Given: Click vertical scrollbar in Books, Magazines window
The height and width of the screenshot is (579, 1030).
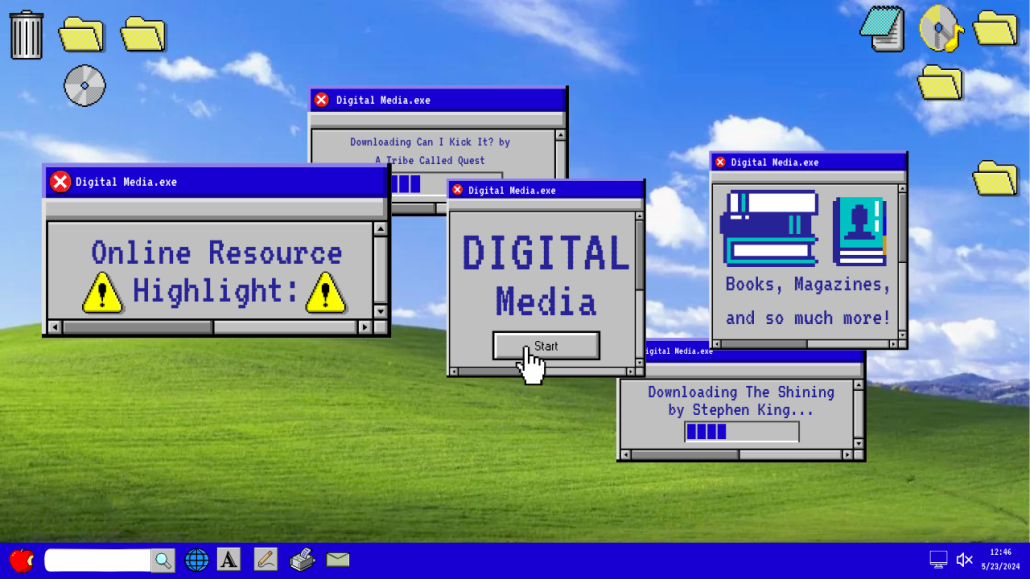Looking at the screenshot, I should (902, 262).
